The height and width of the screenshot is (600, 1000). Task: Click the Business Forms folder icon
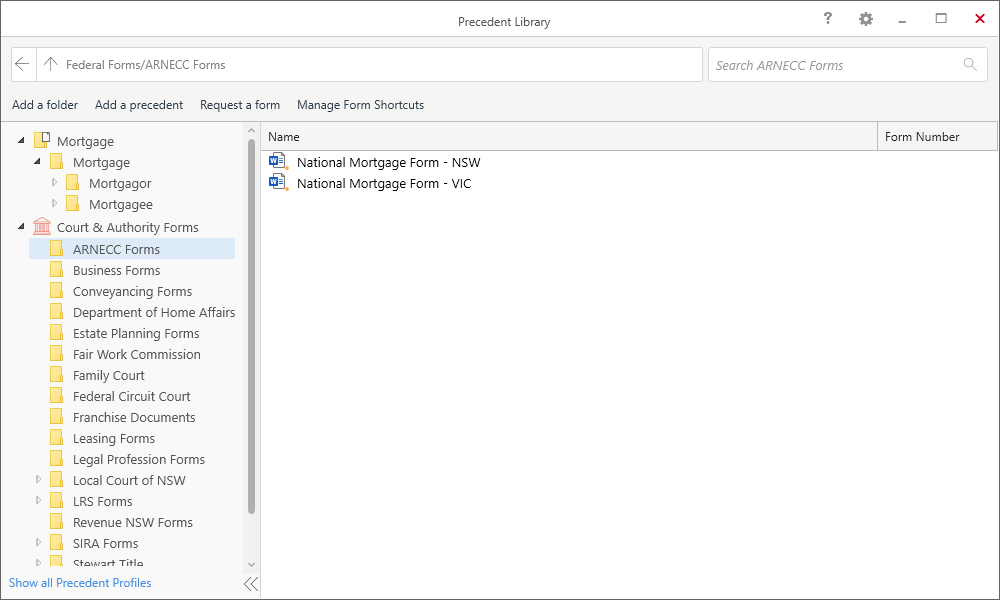(x=57, y=269)
